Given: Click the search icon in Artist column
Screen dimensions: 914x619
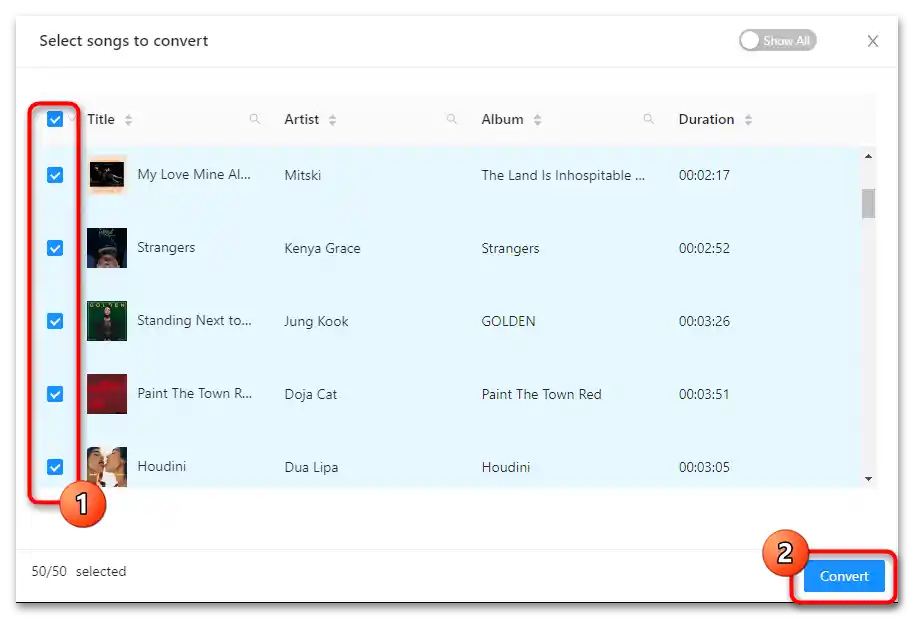Looking at the screenshot, I should (x=452, y=119).
